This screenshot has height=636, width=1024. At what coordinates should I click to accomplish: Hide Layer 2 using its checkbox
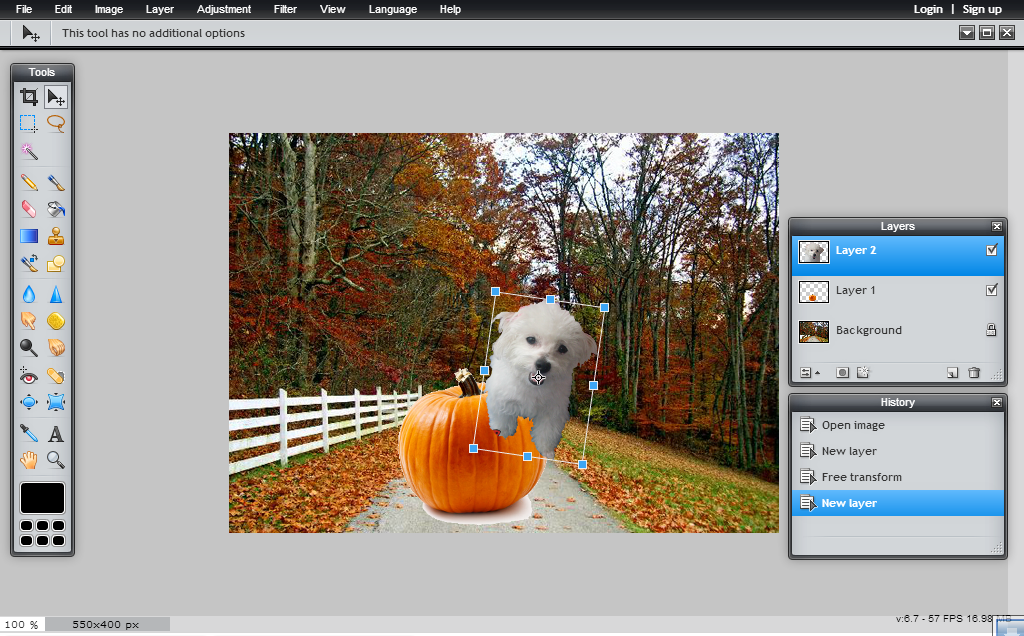(x=991, y=250)
